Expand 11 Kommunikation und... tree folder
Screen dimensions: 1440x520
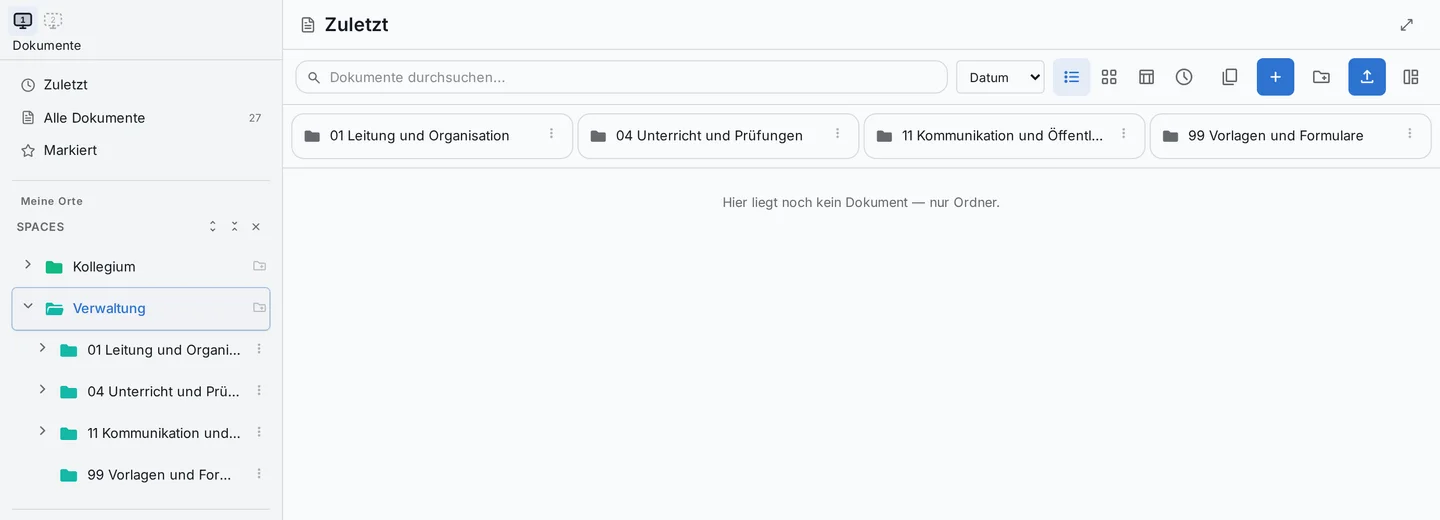42,431
